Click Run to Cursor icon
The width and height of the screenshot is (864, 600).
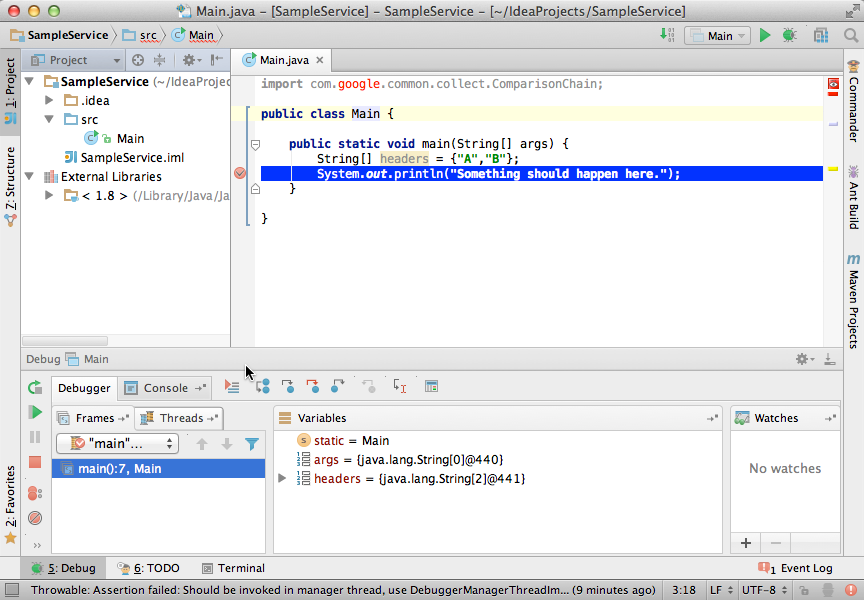click(400, 387)
